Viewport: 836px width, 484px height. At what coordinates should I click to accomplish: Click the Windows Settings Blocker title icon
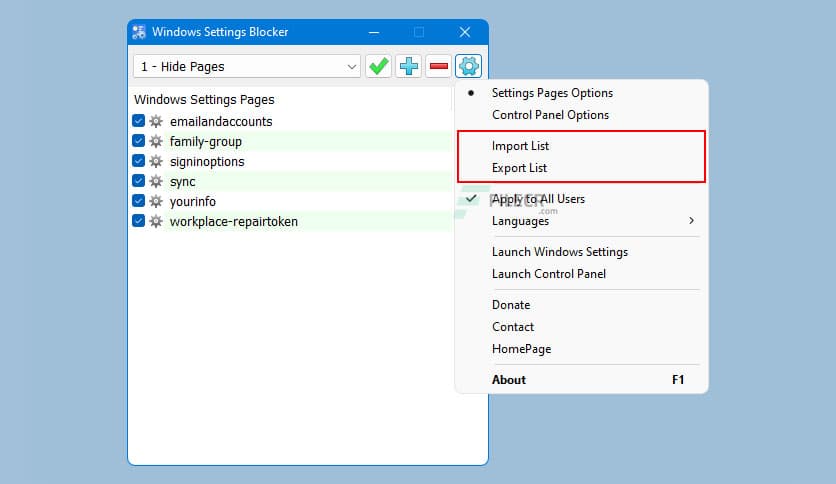139,32
